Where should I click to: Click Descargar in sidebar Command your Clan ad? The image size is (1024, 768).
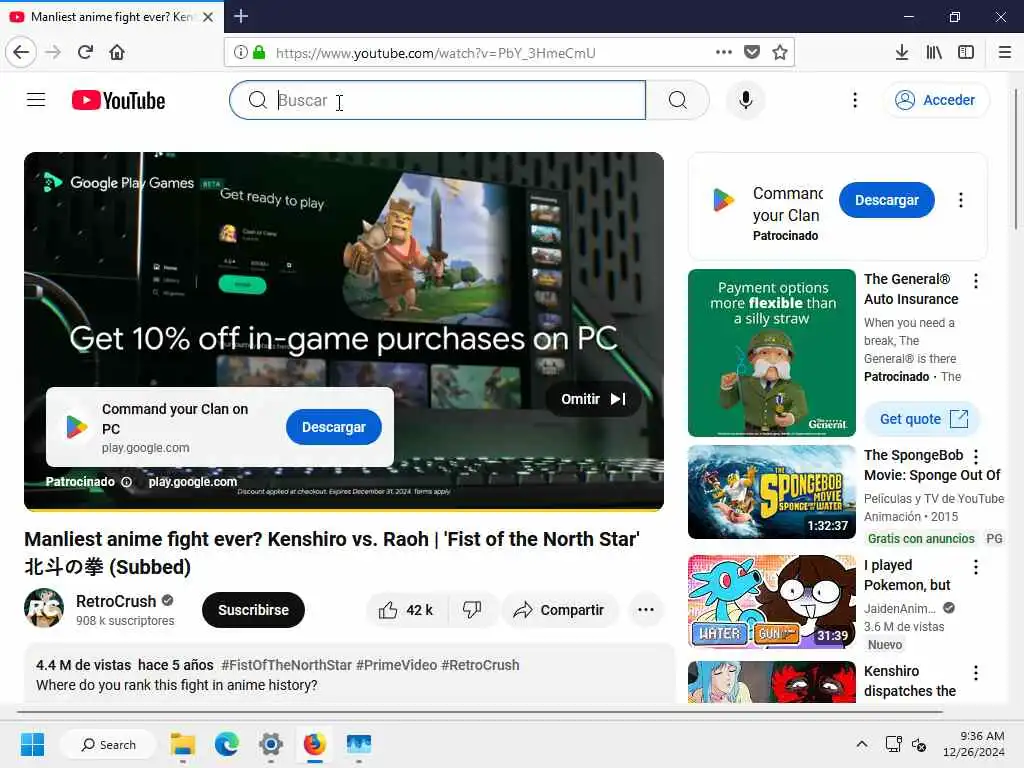click(x=887, y=200)
